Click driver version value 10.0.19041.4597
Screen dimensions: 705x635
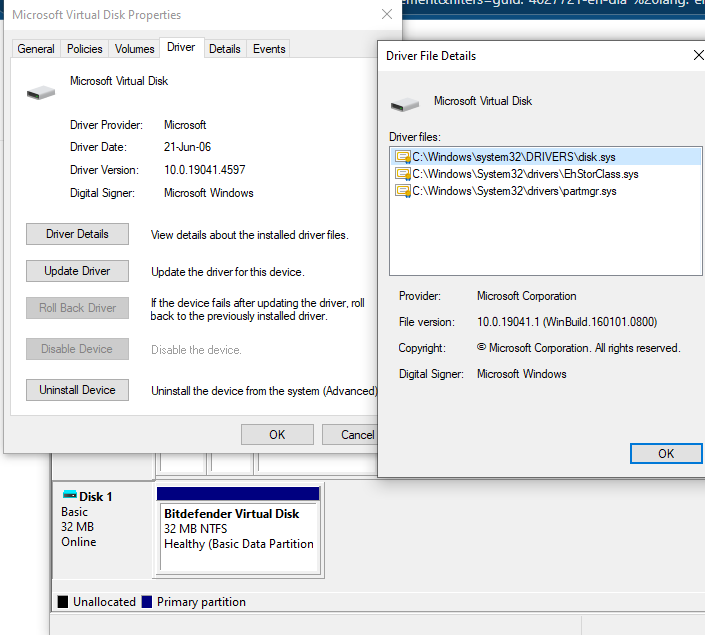point(205,170)
